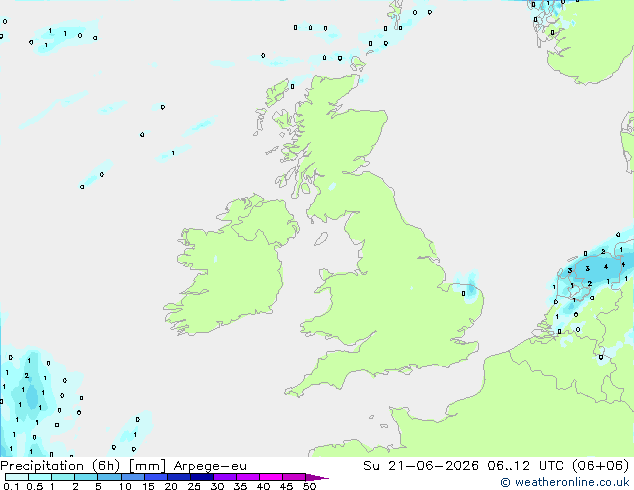Click the '[mm]' unit label
The height and width of the screenshot is (490, 634).
click(x=148, y=466)
